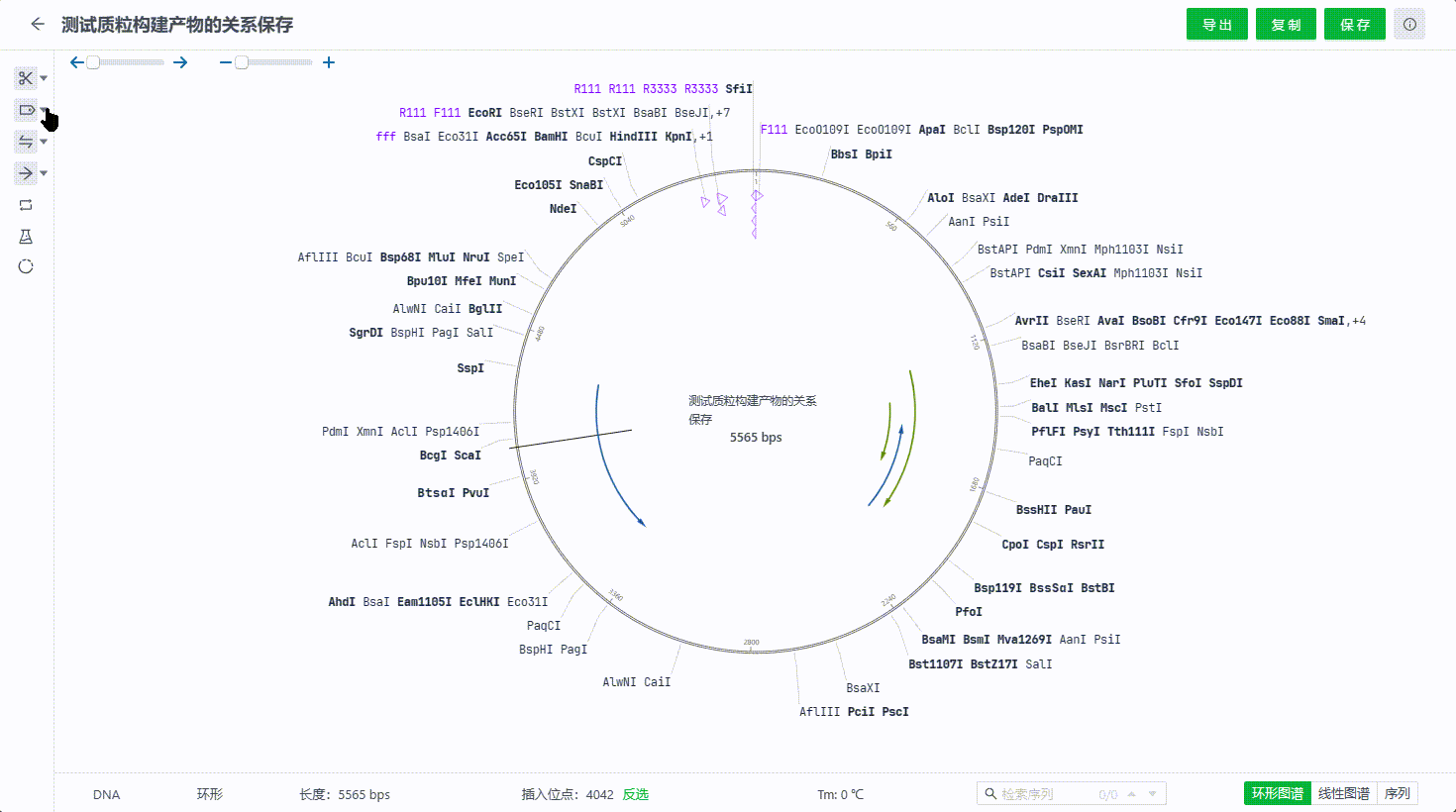This screenshot has width=1456, height=812.
Task: Click the double-arrow swap tool icon
Action: pyautogui.click(x=26, y=142)
